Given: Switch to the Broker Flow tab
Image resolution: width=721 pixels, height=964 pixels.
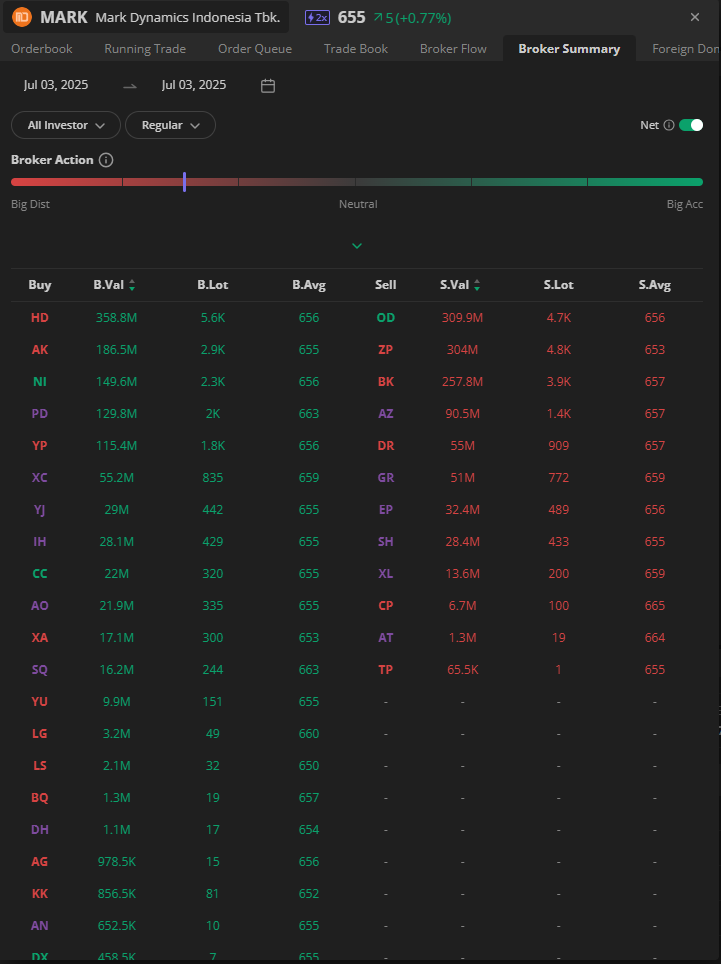Looking at the screenshot, I should (453, 49).
